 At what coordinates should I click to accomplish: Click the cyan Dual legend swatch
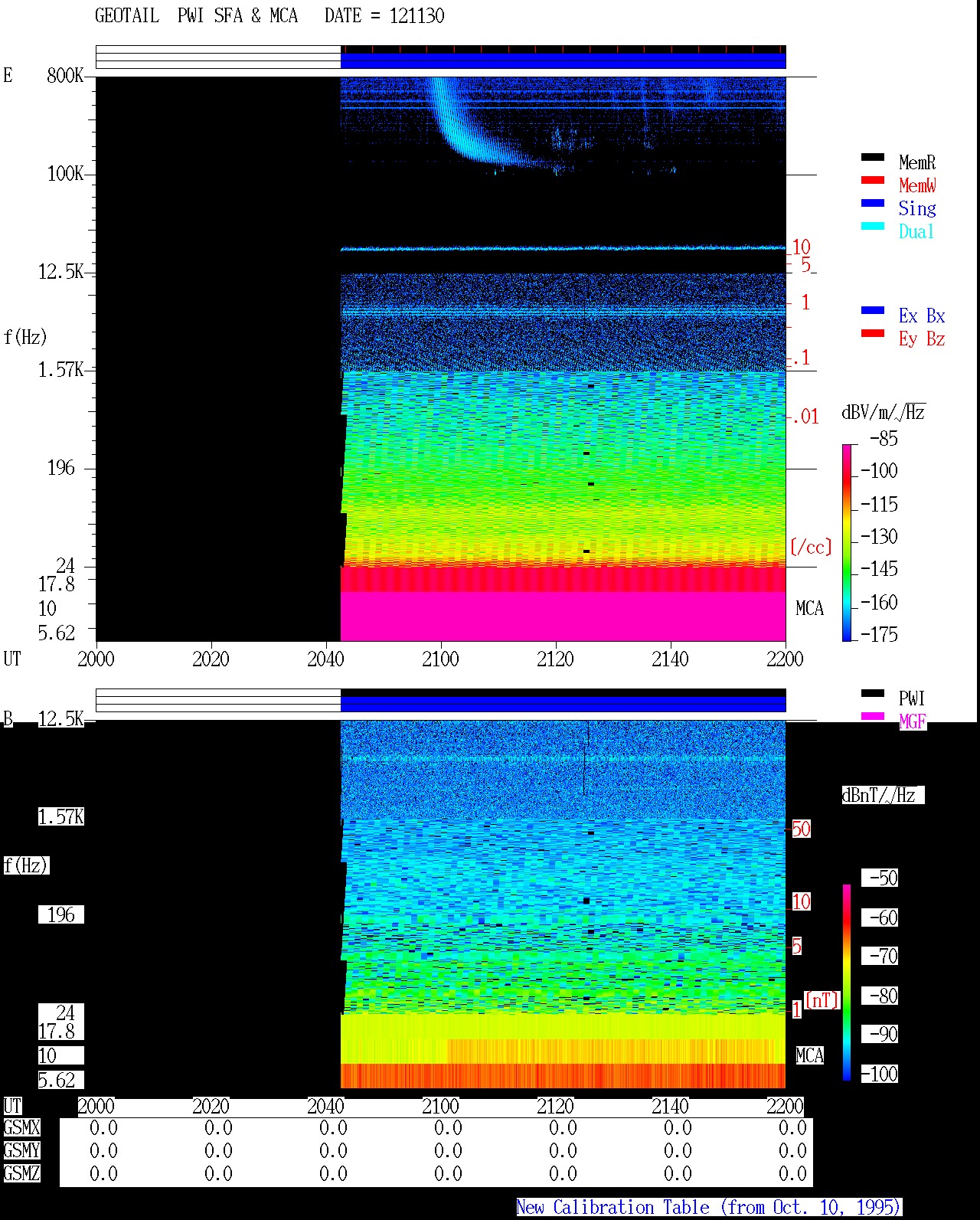click(x=872, y=226)
